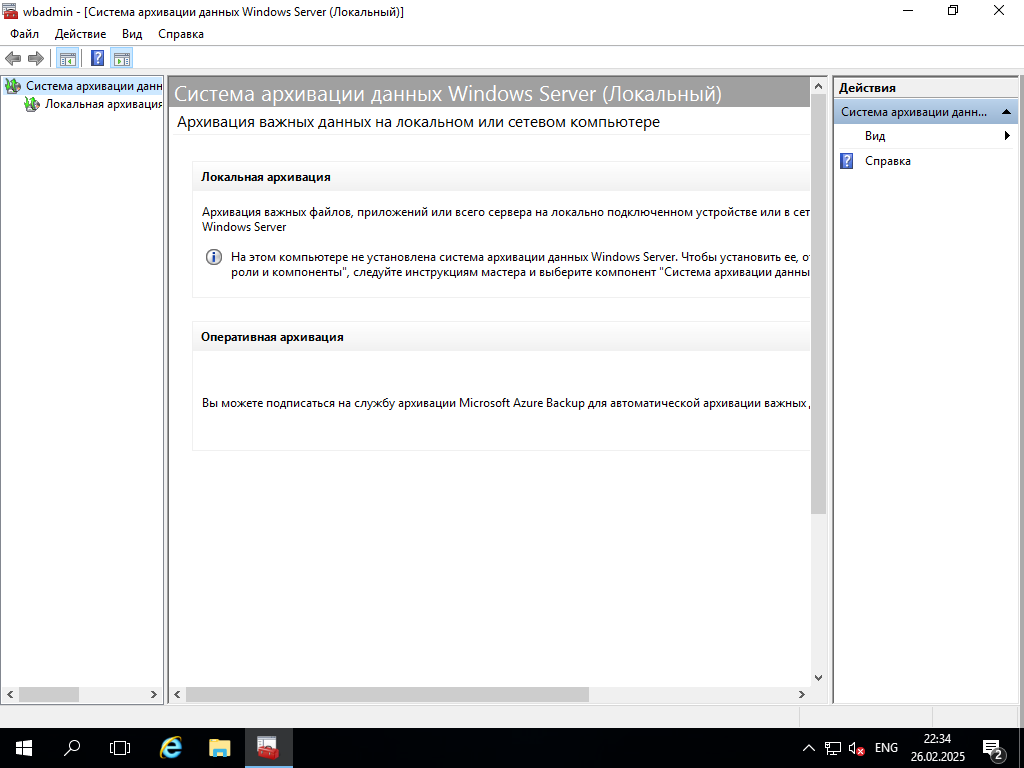Toggle the console tree pane toolbar button

[67, 58]
